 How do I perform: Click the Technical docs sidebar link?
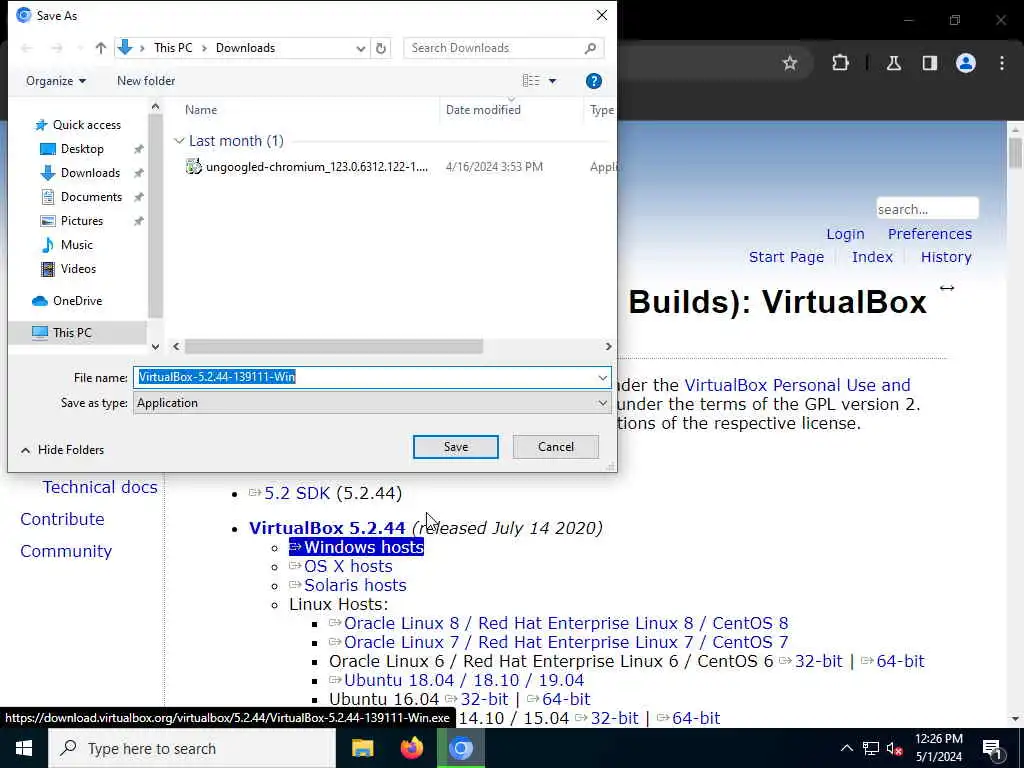point(100,487)
